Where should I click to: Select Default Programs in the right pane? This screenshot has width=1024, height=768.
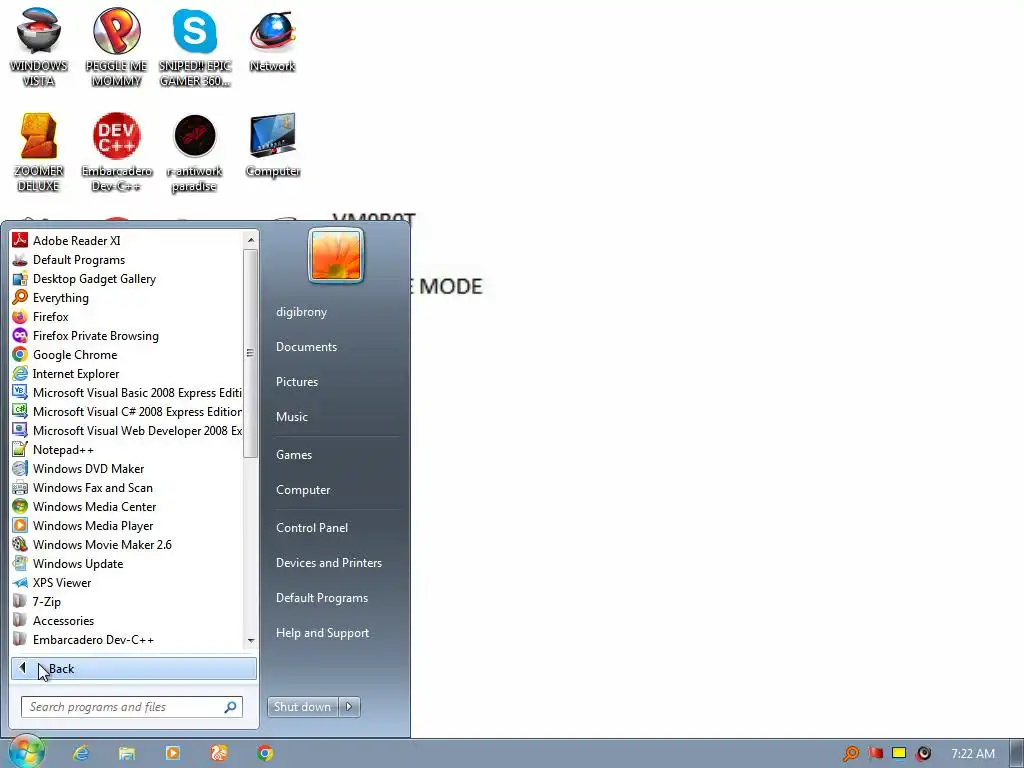click(322, 598)
